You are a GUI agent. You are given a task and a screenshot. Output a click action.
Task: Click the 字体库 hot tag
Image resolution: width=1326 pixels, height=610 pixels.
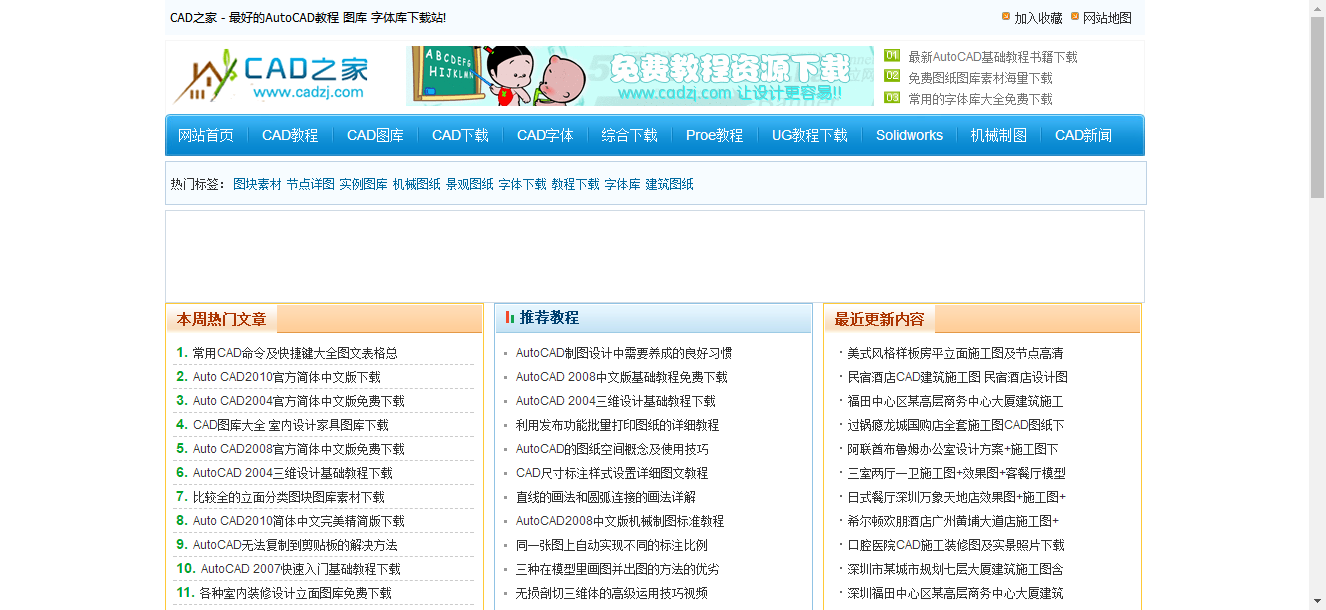click(622, 184)
